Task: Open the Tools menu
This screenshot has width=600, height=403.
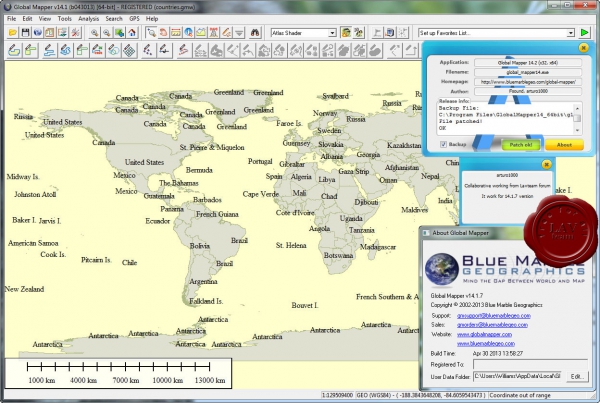Action: (65, 19)
